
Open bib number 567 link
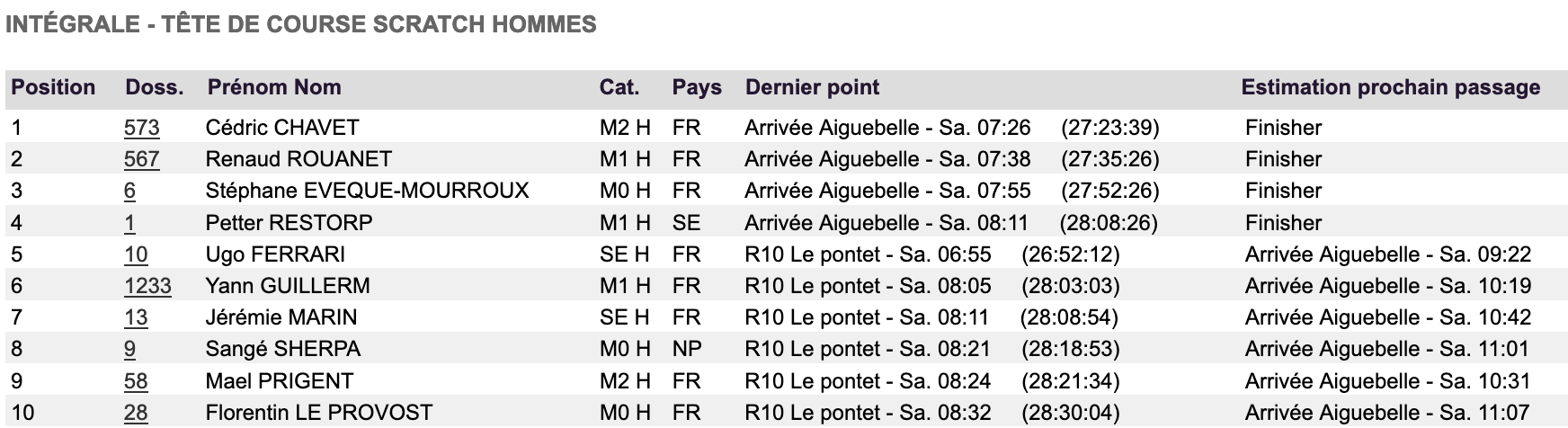142,159
